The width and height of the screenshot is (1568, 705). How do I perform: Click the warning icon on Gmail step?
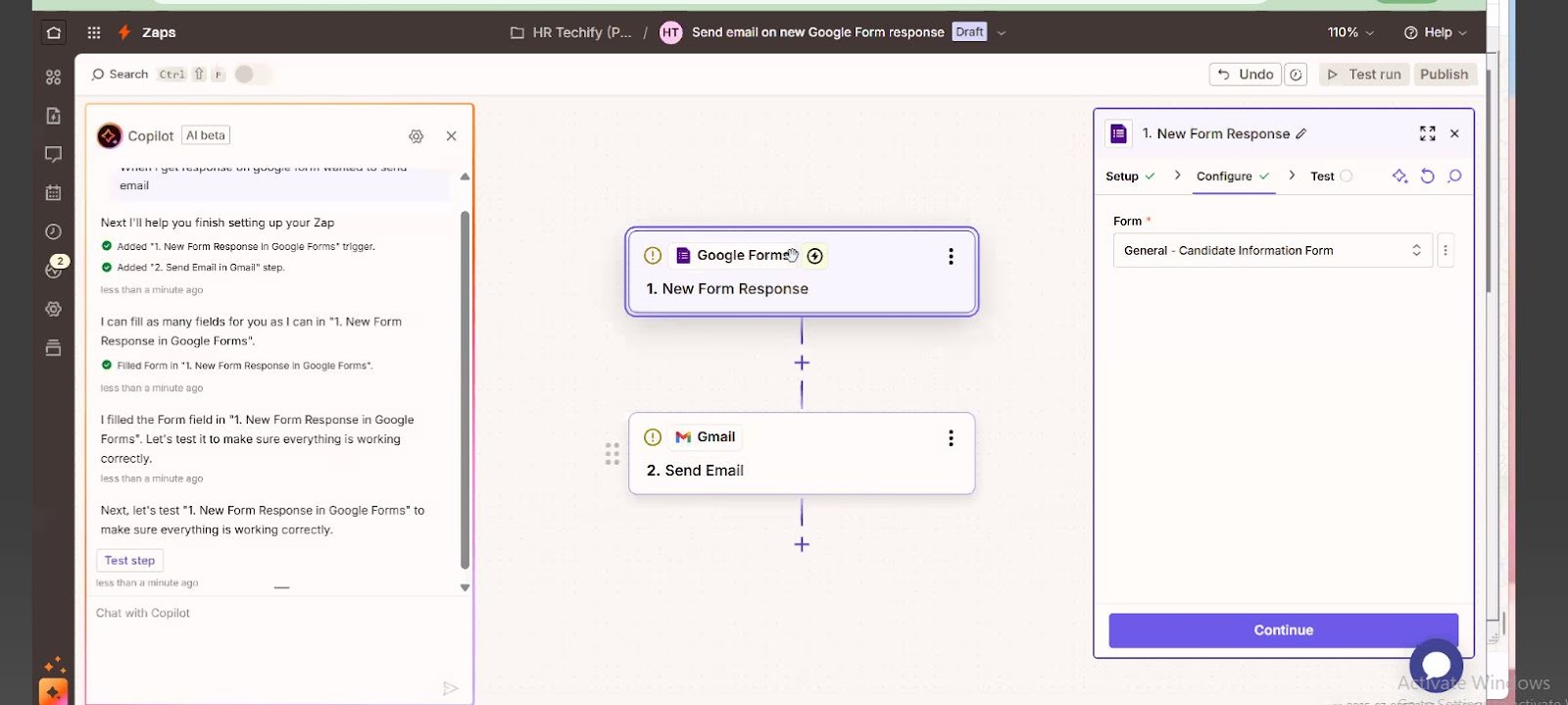point(653,437)
